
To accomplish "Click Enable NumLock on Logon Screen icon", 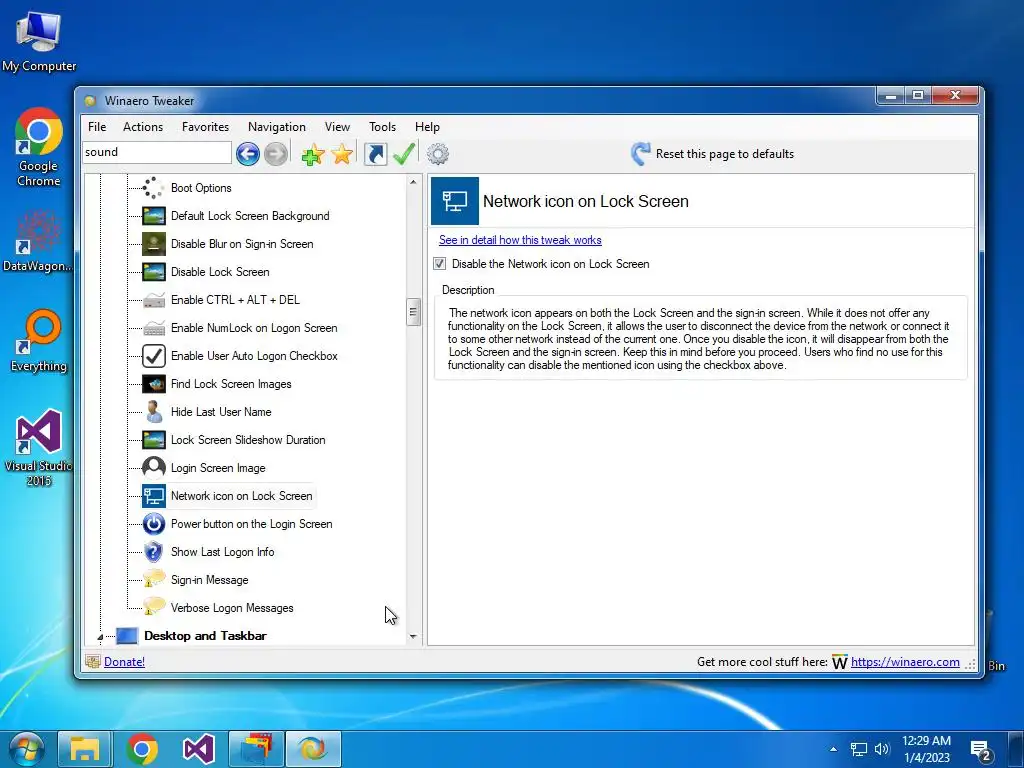I will [153, 328].
